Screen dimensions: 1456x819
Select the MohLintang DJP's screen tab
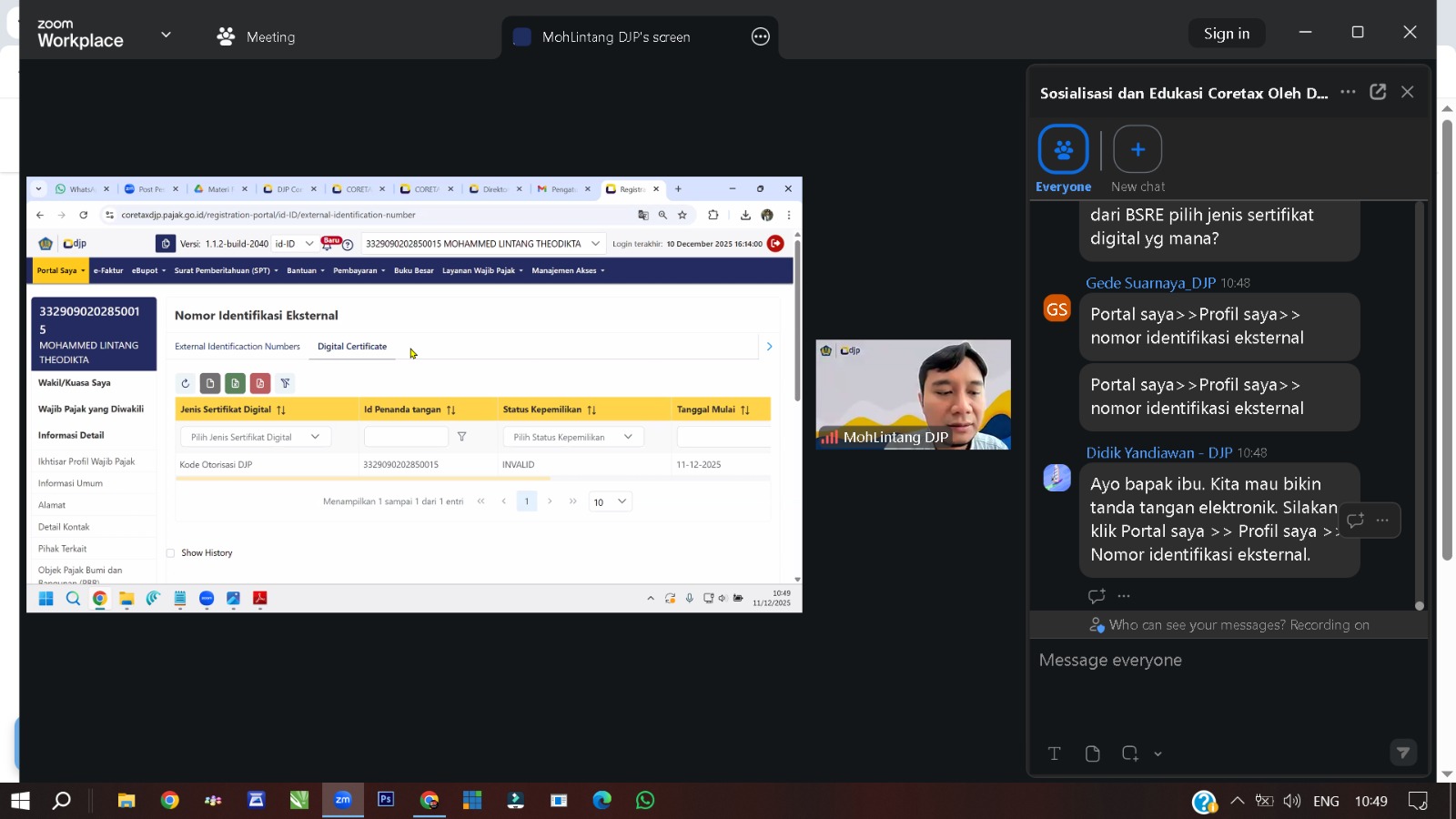pyautogui.click(x=615, y=36)
